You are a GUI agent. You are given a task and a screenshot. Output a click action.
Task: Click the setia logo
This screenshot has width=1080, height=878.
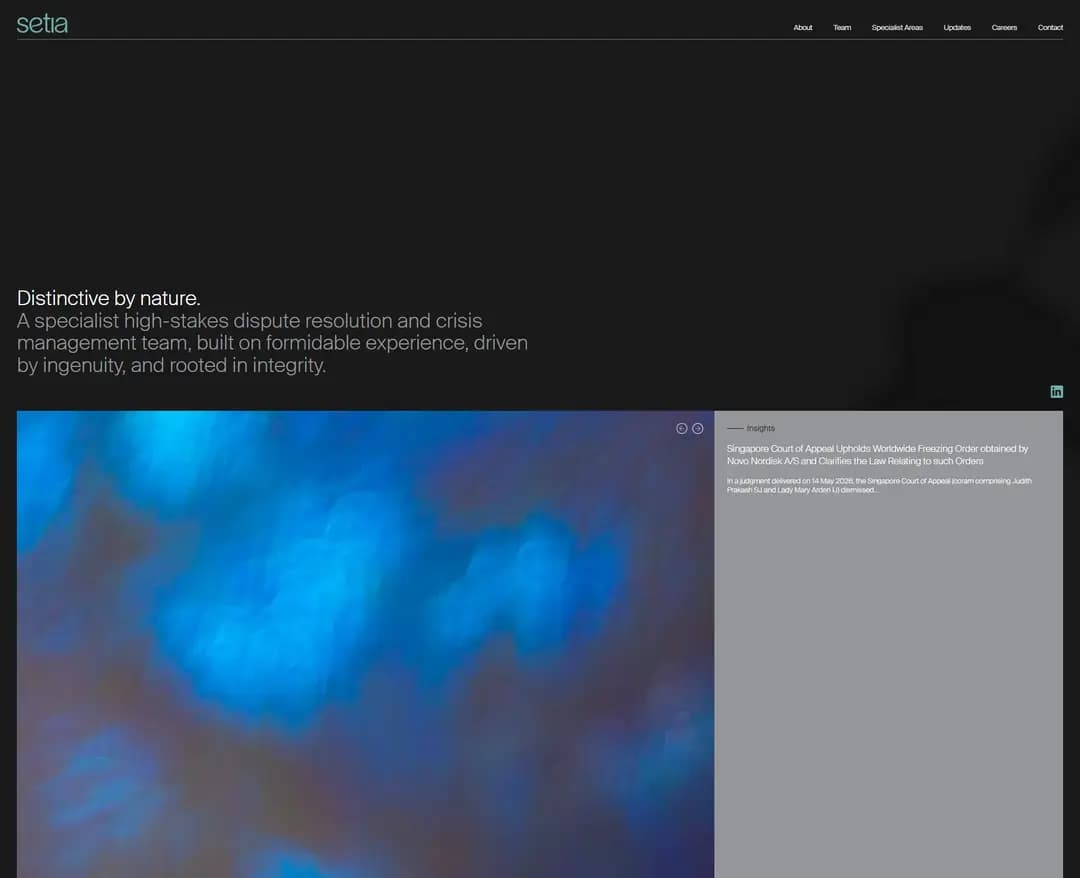[x=42, y=23]
